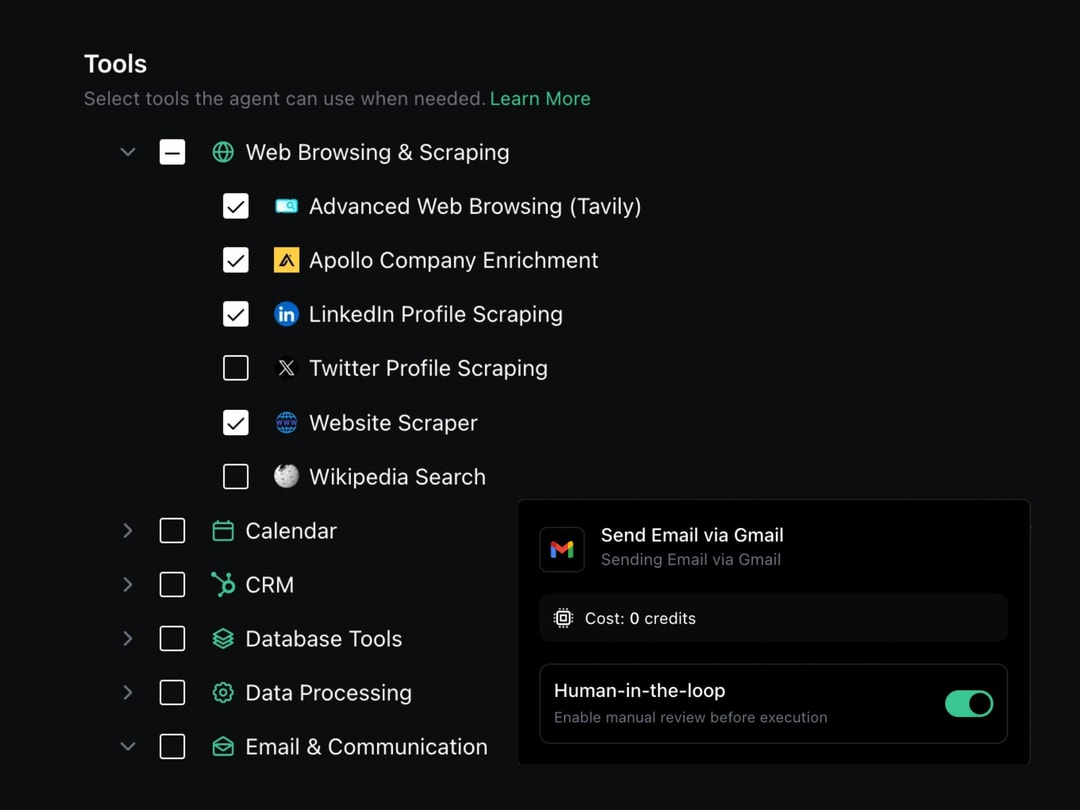Select the Website Scraper tool label
The image size is (1080, 810).
click(x=393, y=423)
